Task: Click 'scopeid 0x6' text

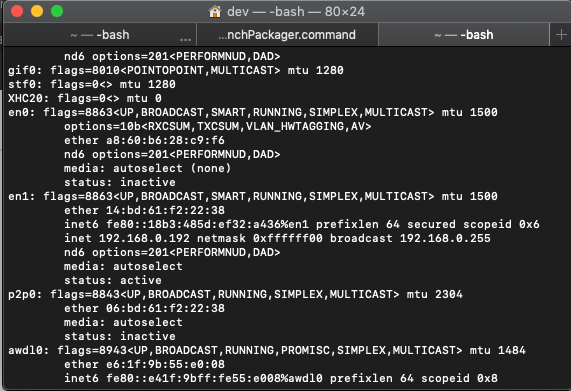Action: (x=501, y=224)
